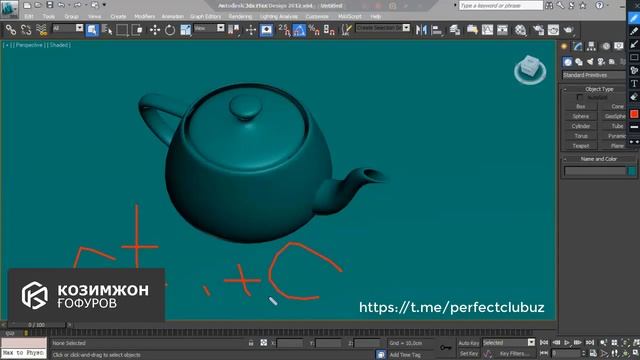Click the Undo arrow in the quick access bar
The image size is (640, 360).
tap(61, 5)
